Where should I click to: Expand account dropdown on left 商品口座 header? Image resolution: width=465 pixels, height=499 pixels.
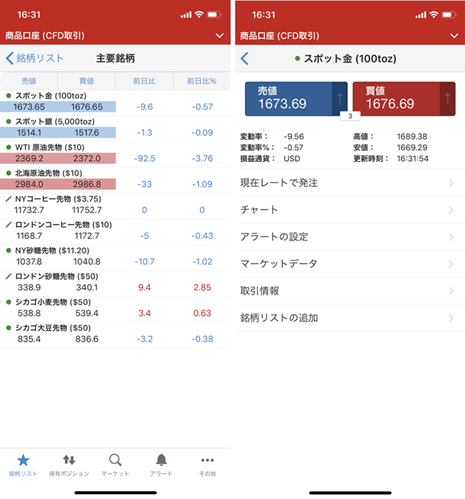click(x=219, y=35)
